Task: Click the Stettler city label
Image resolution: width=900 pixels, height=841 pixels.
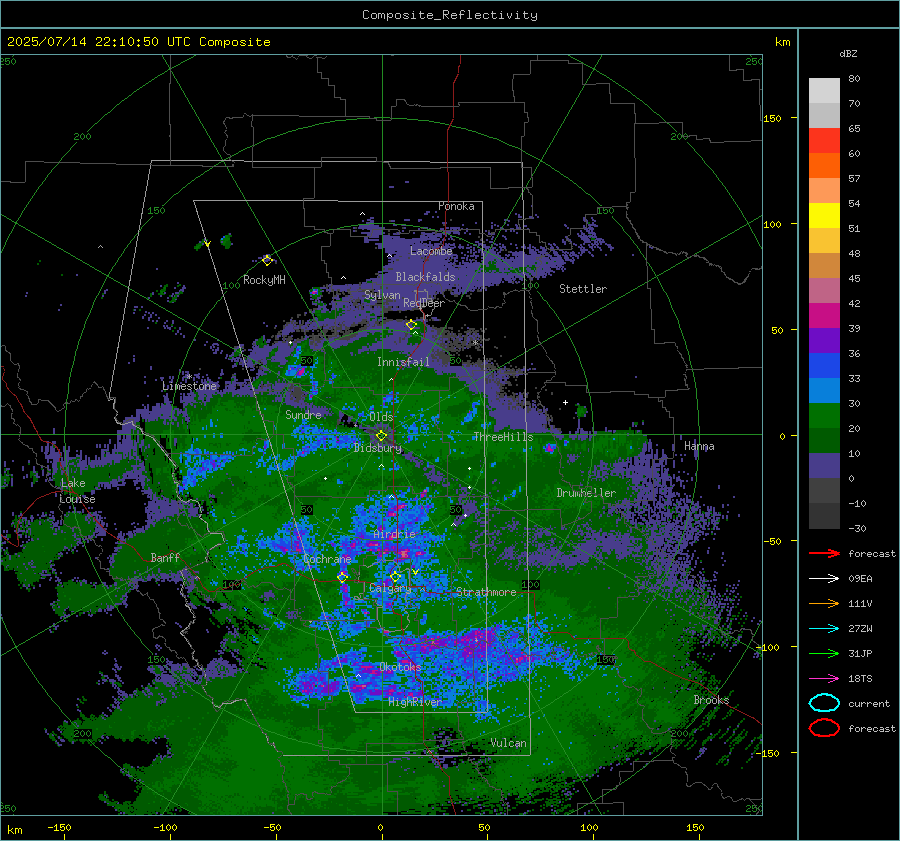Action: [583, 289]
